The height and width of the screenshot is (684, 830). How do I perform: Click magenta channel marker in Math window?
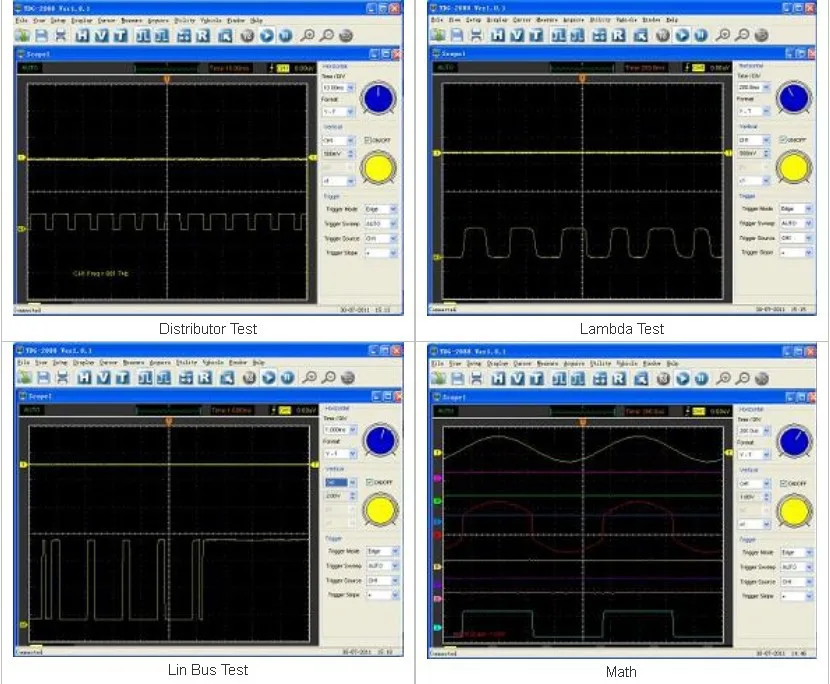(x=437, y=478)
